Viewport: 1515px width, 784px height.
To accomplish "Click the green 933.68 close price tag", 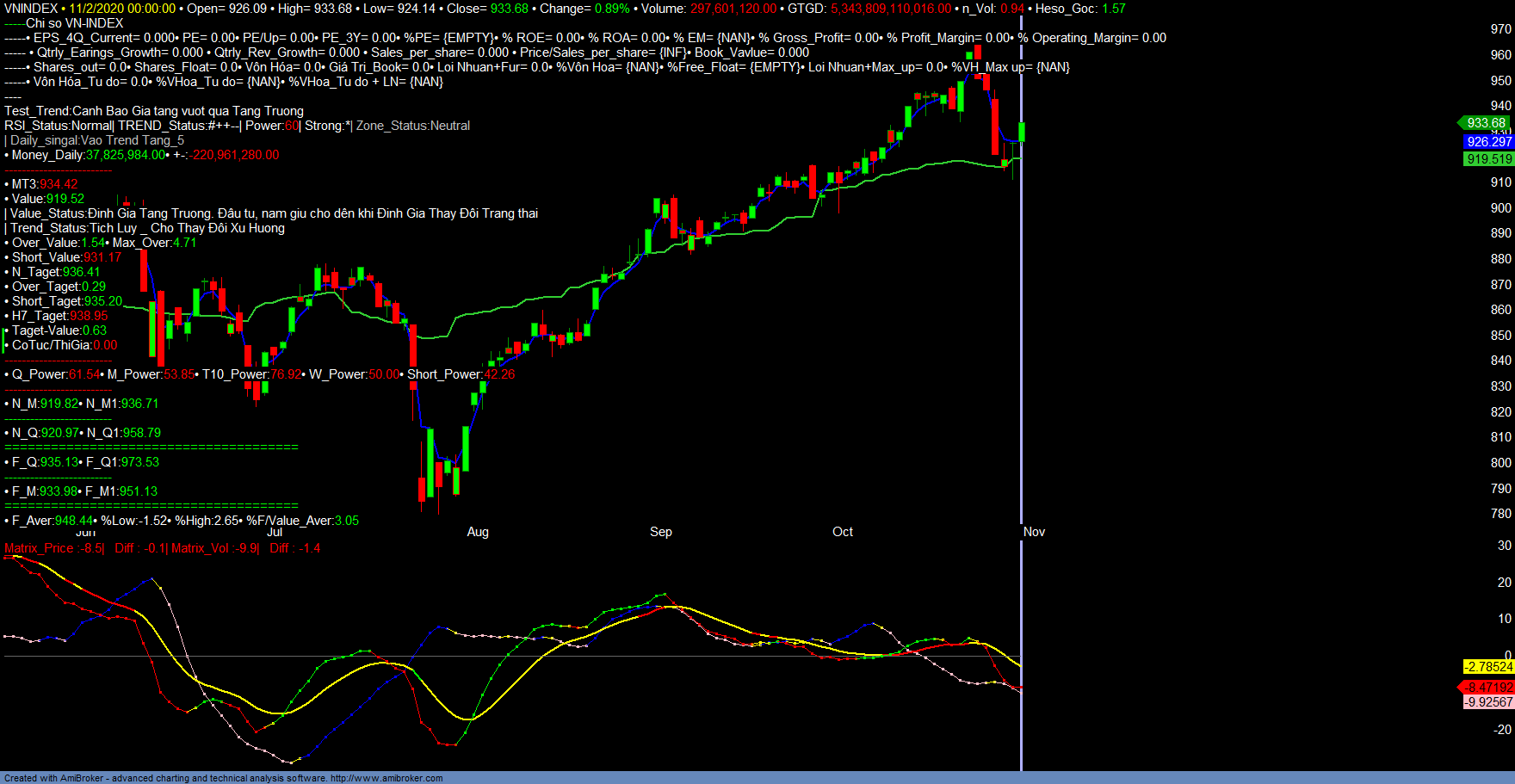I will click(1486, 123).
